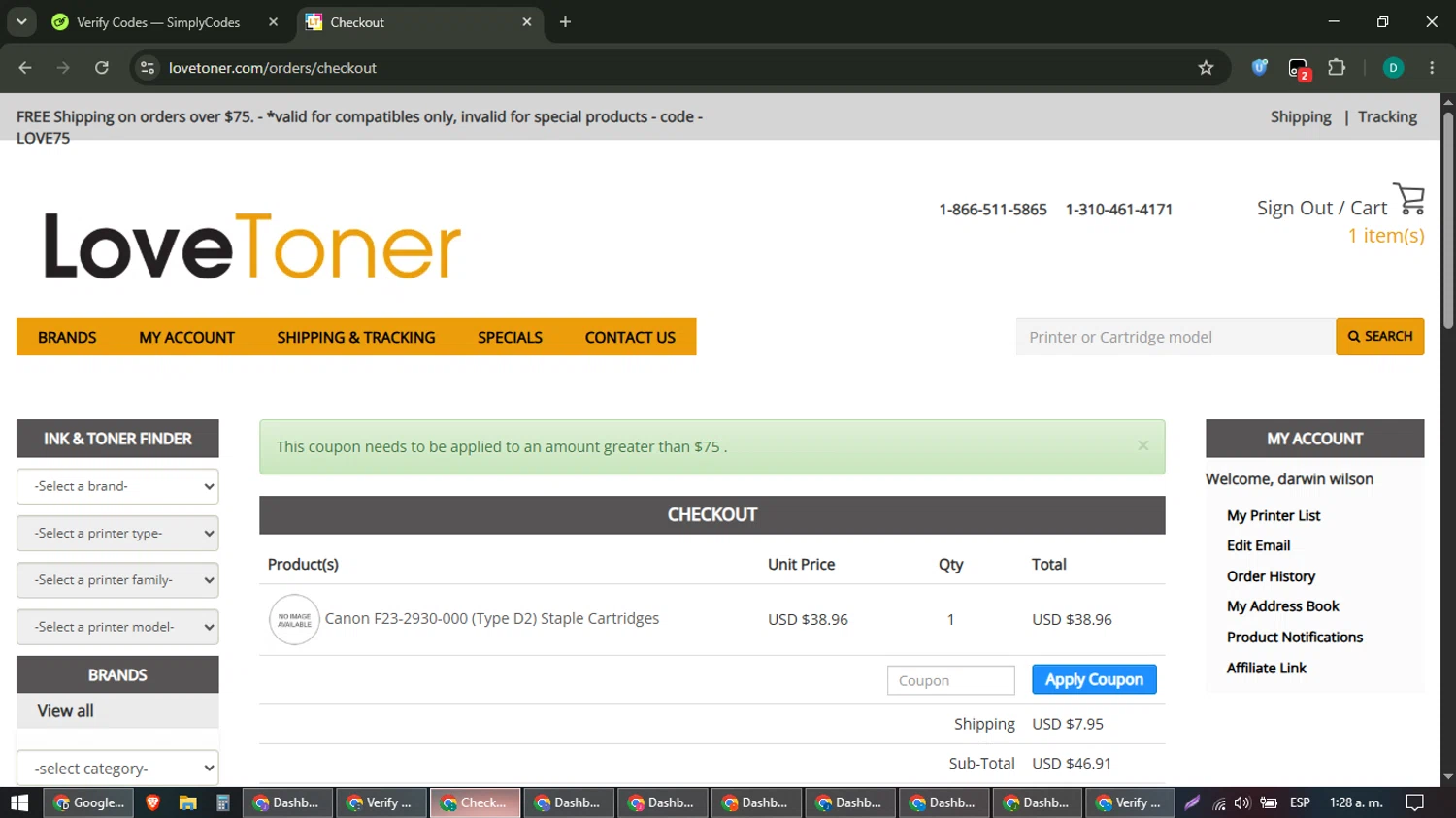Open the Select a brand dropdown
This screenshot has height=818, width=1456.
117,486
